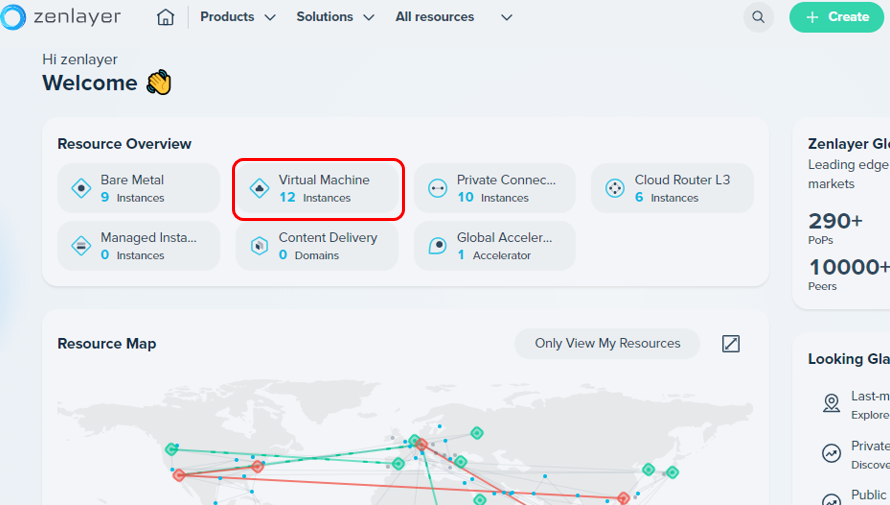Open the Products menu
890x505 pixels.
click(x=227, y=17)
